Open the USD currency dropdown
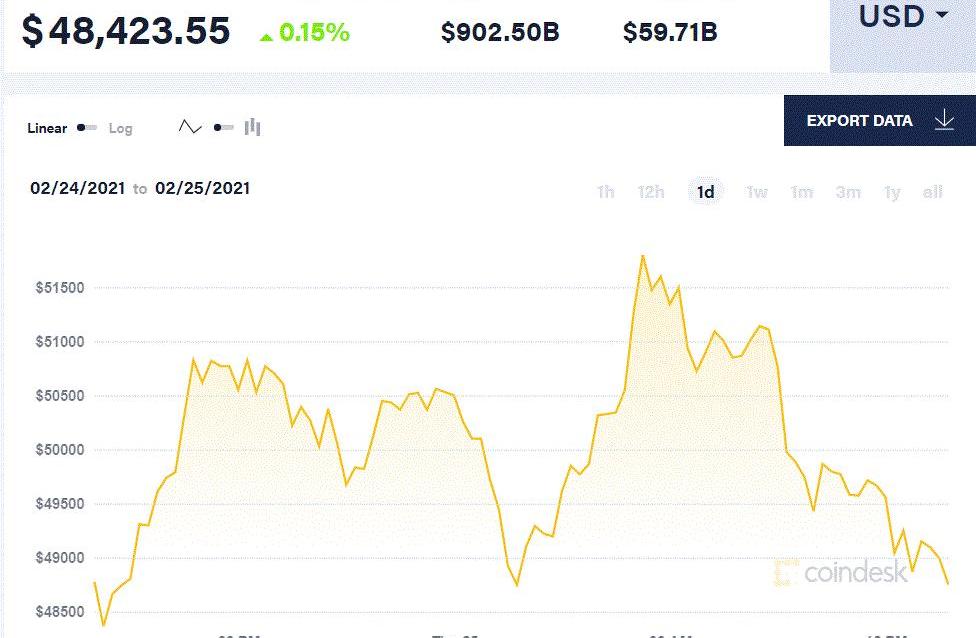 (x=903, y=17)
